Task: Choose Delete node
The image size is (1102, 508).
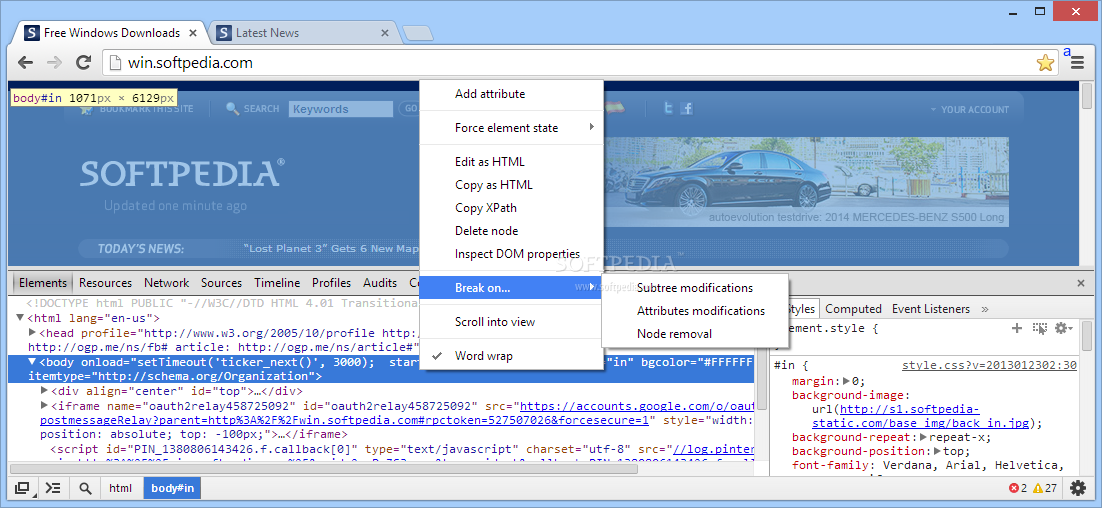Action: point(512,231)
